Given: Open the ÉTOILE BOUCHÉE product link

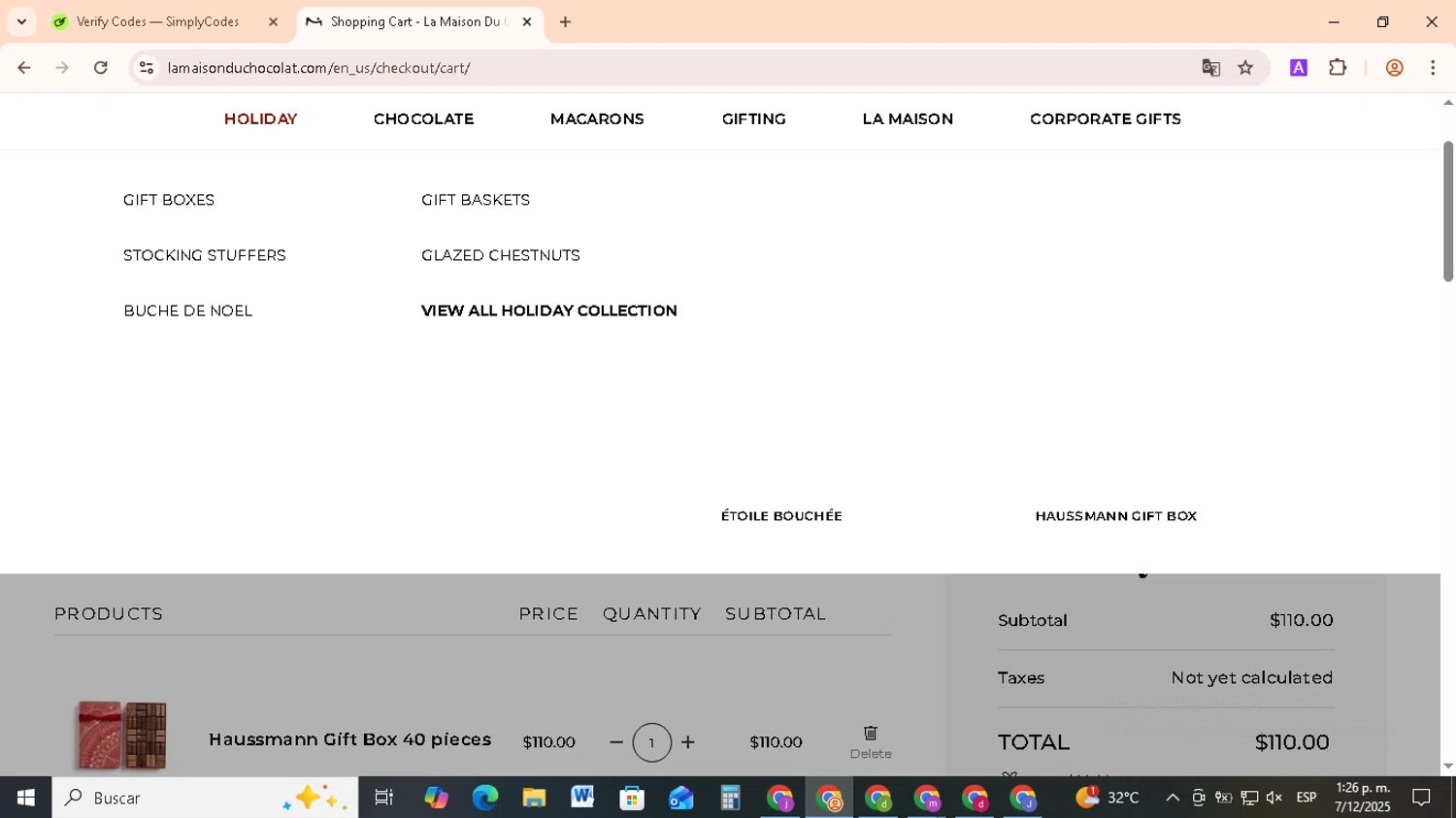Looking at the screenshot, I should [781, 516].
